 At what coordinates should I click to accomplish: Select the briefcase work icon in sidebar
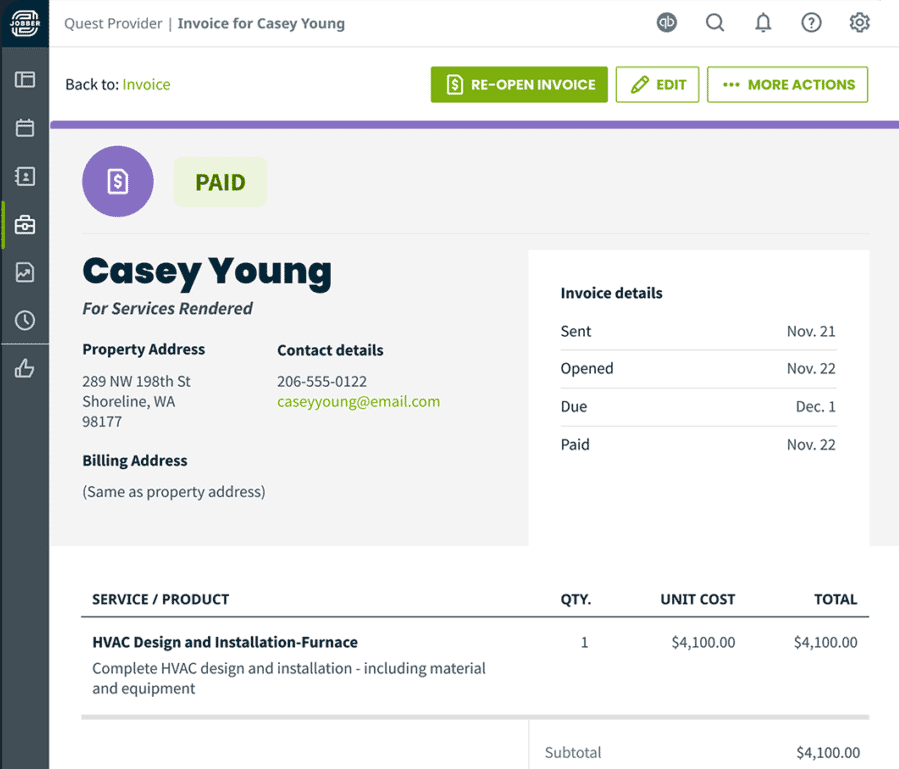pos(25,225)
